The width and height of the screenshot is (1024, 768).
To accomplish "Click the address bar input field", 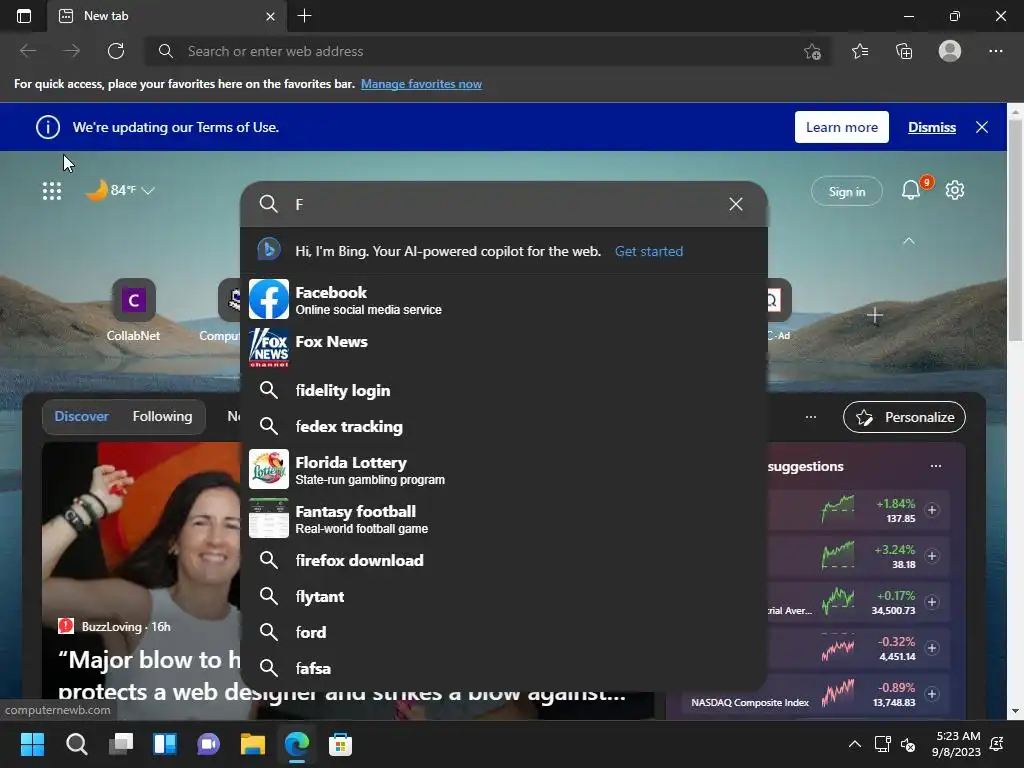I will (x=487, y=51).
